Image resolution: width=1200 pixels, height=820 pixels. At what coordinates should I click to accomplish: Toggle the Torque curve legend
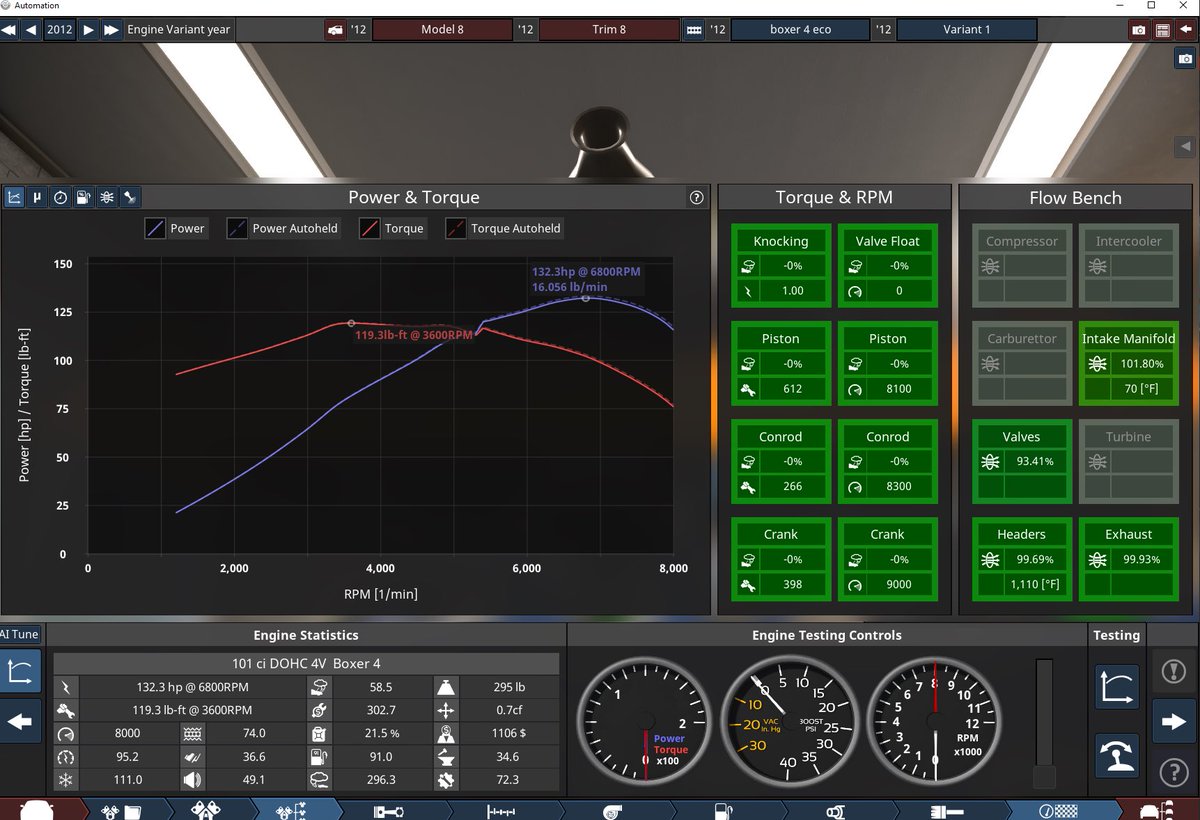point(393,228)
